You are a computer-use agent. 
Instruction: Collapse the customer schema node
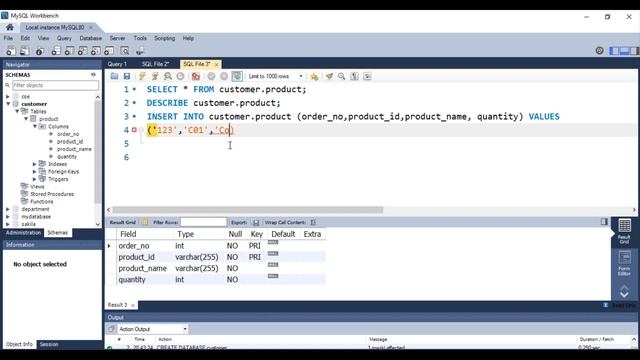pyautogui.click(x=8, y=104)
